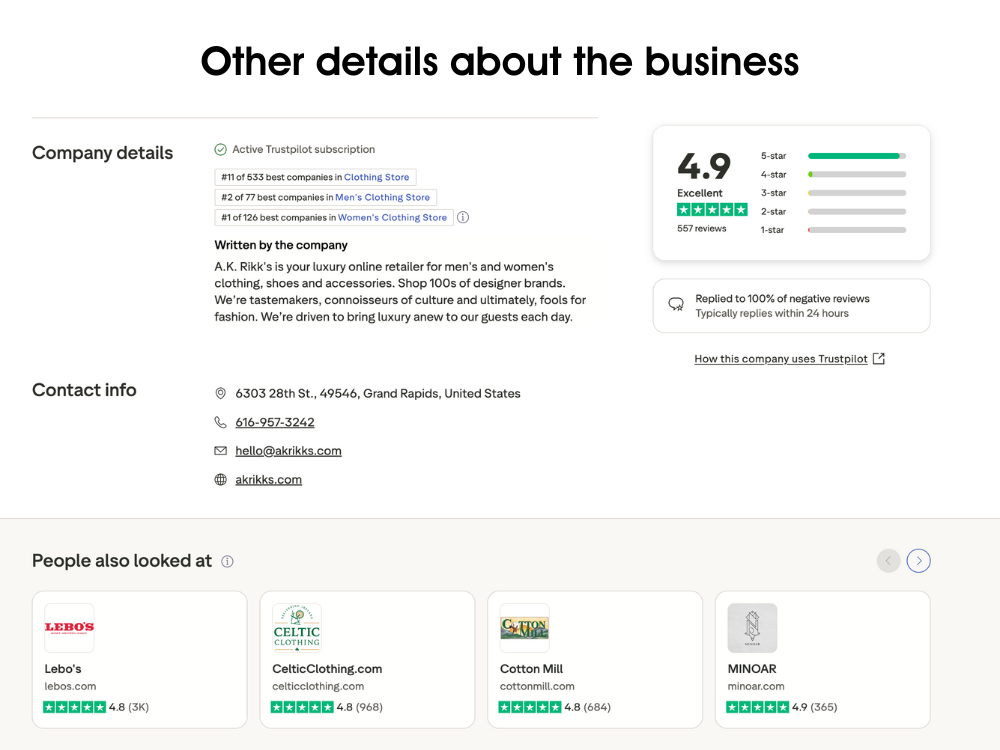The width and height of the screenshot is (1000, 750).
Task: Click the star rating on the Lebo's card
Action: coord(74,707)
